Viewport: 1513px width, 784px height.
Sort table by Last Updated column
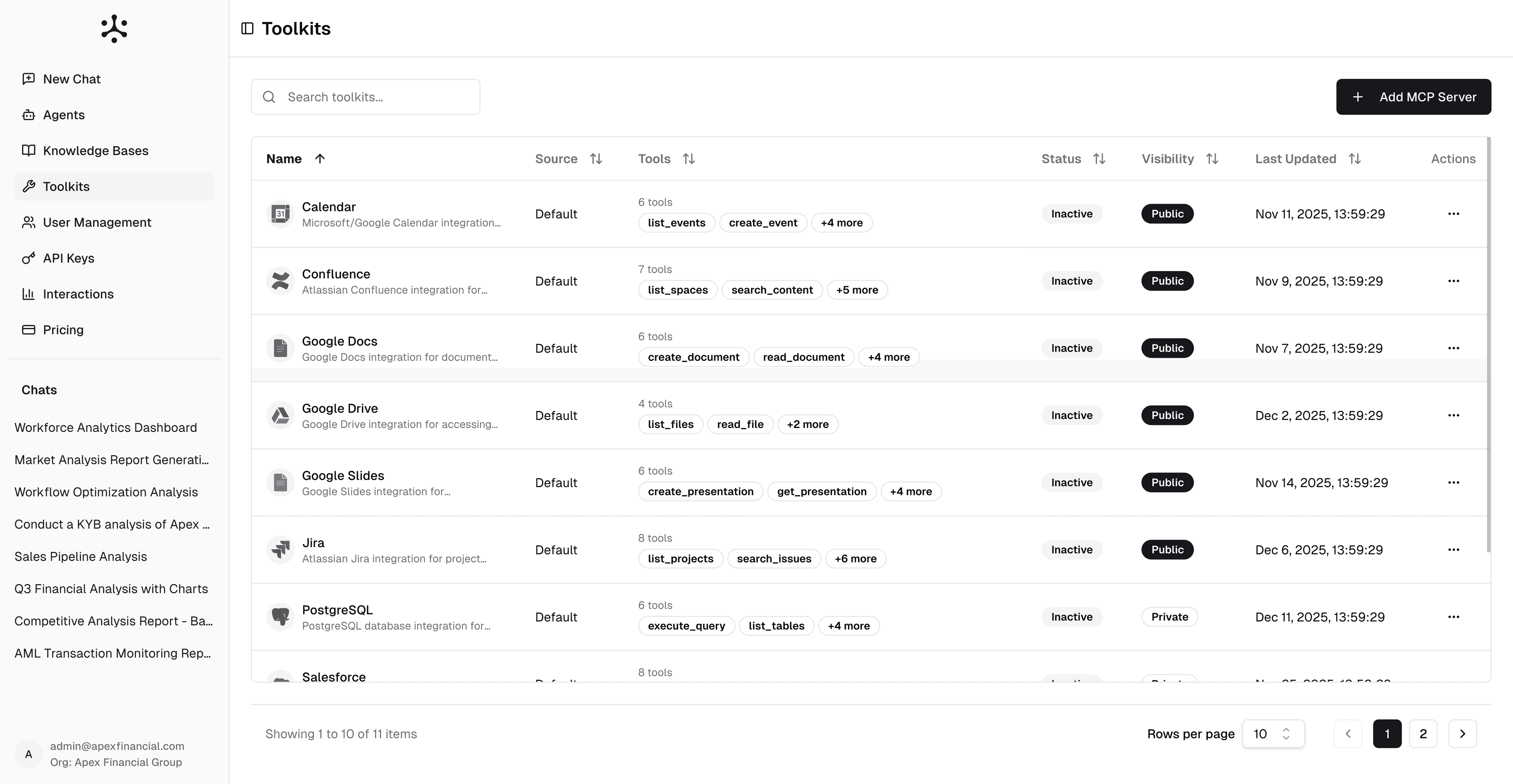point(1308,158)
